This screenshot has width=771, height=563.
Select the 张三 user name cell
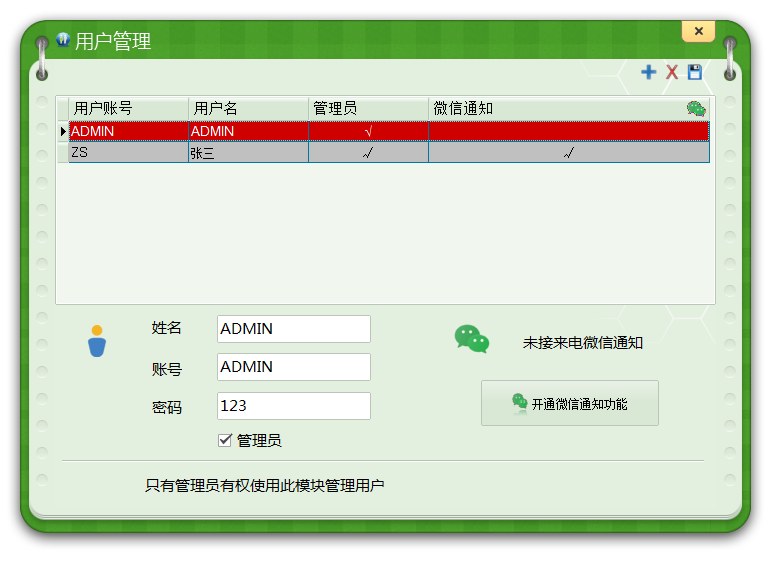248,153
